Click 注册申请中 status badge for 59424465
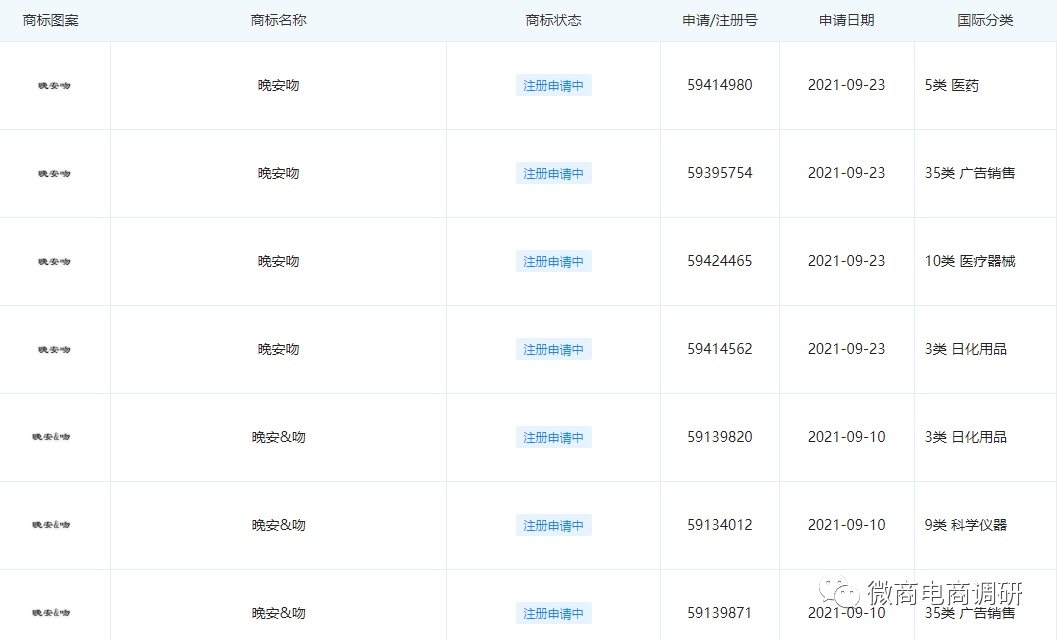Image resolution: width=1057 pixels, height=640 pixels. tap(553, 262)
